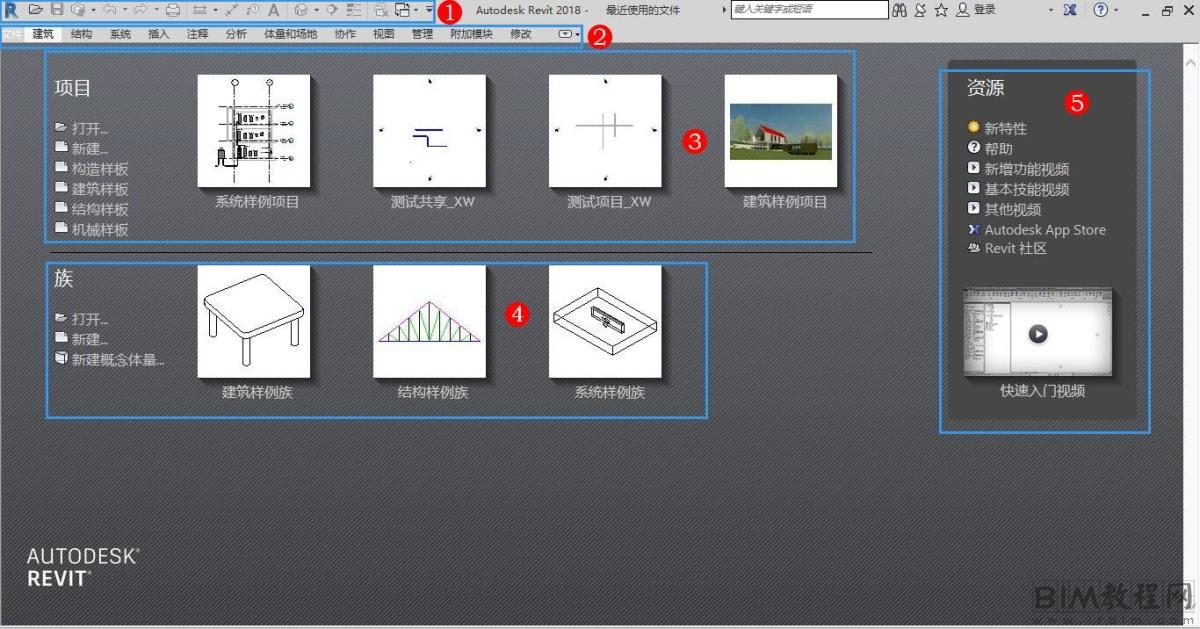Open the 建筑样例族 table thumbnail

tap(254, 321)
